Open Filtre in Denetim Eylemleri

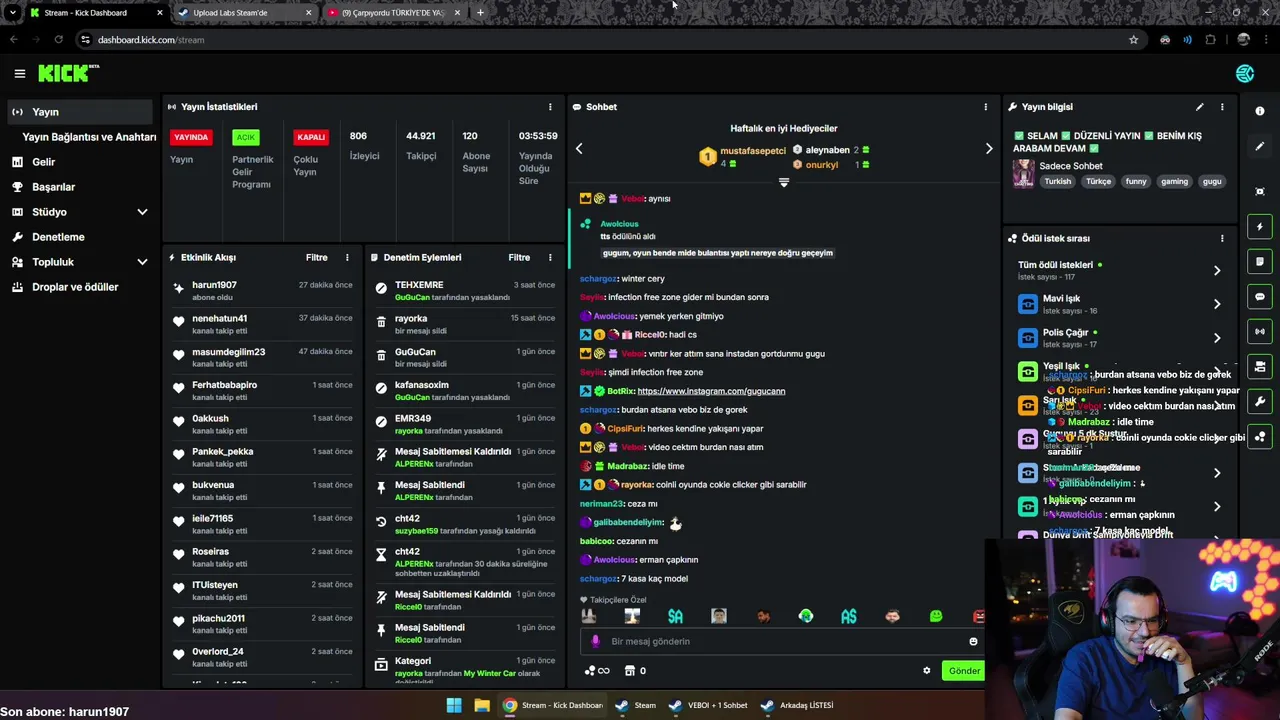pos(519,258)
